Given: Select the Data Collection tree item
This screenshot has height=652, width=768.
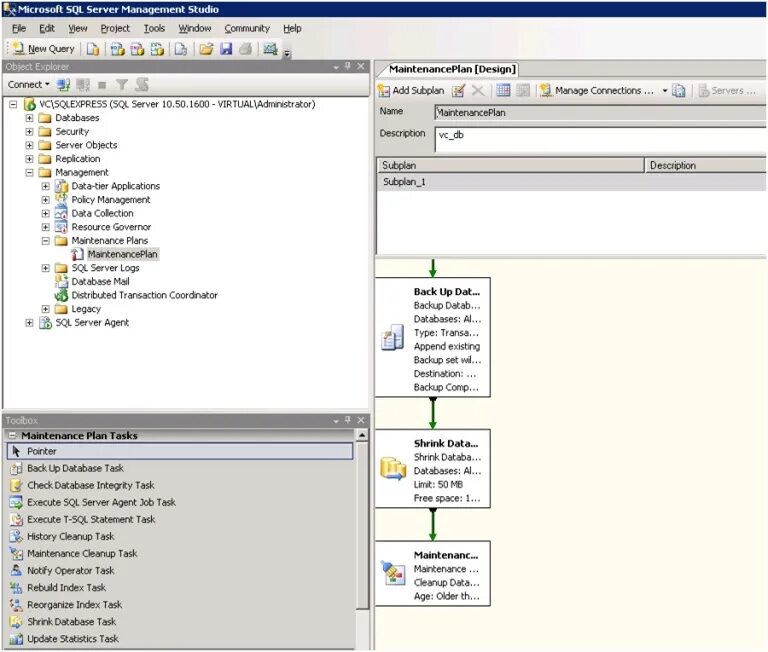Looking at the screenshot, I should pos(102,214).
